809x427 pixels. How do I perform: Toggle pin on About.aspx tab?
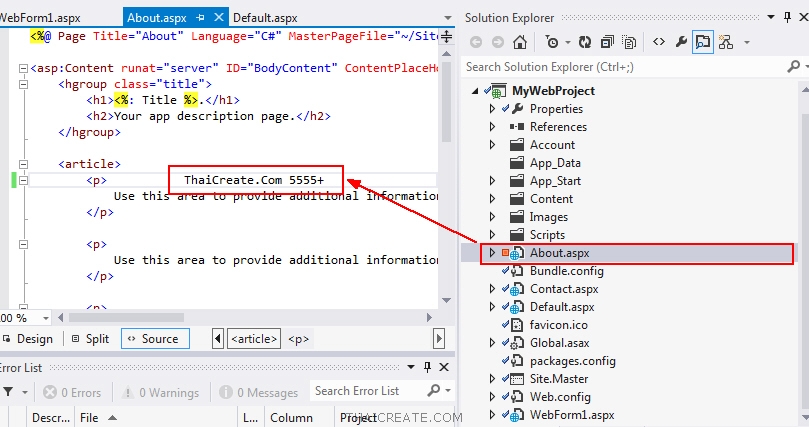click(201, 18)
